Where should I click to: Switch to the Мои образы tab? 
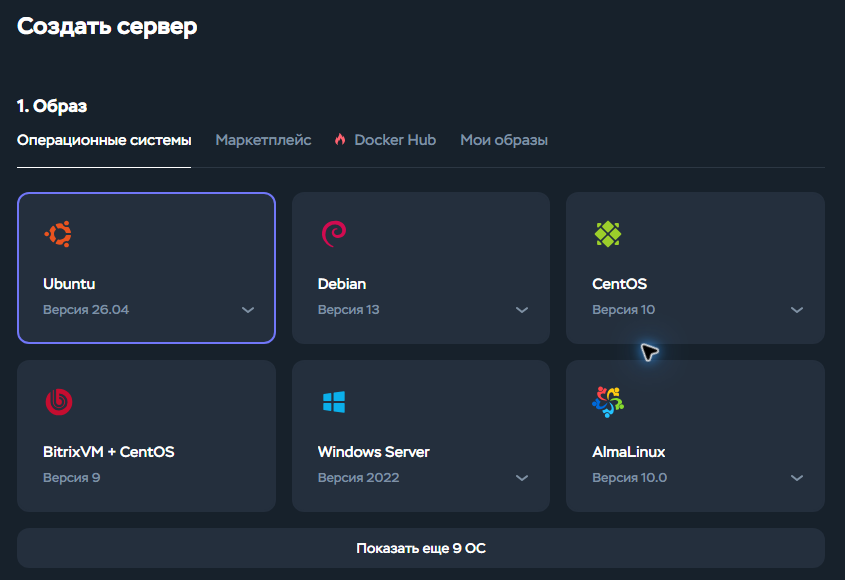504,140
